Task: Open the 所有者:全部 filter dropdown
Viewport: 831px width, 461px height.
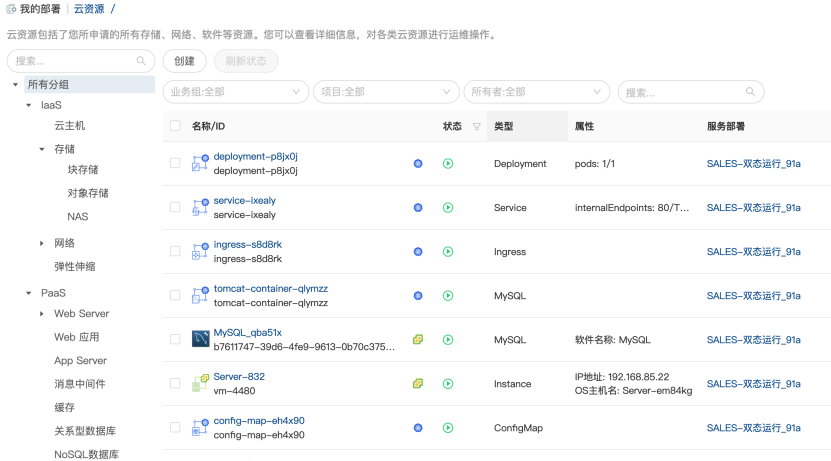Action: pos(537,92)
